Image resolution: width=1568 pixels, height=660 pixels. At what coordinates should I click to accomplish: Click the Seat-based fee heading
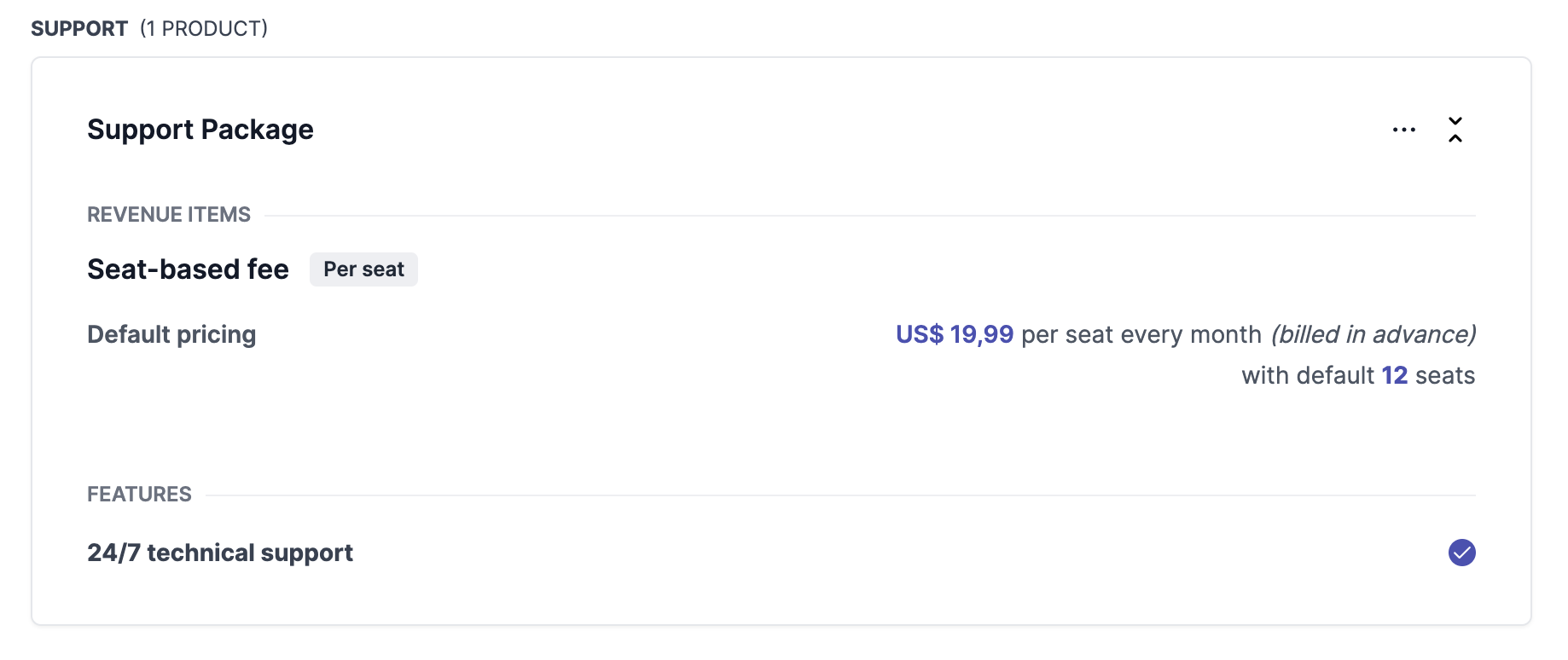[188, 269]
